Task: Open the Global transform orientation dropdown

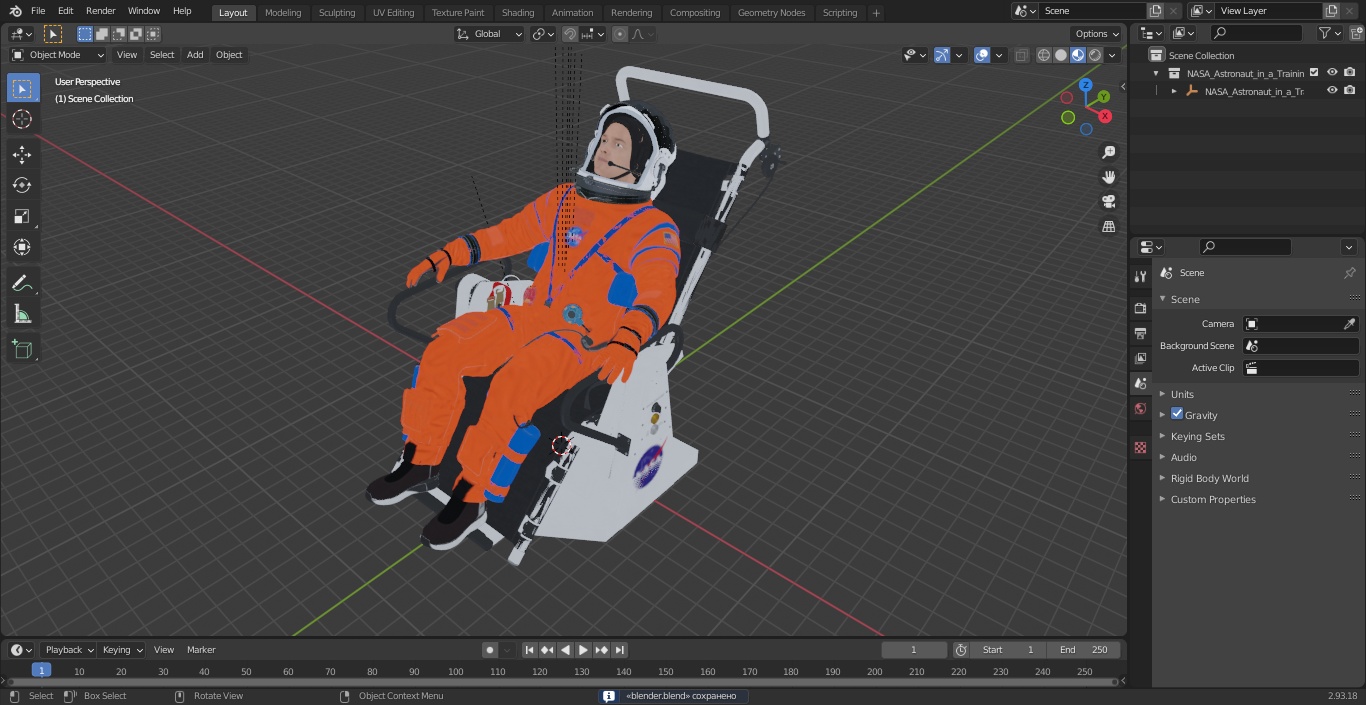Action: click(x=490, y=34)
